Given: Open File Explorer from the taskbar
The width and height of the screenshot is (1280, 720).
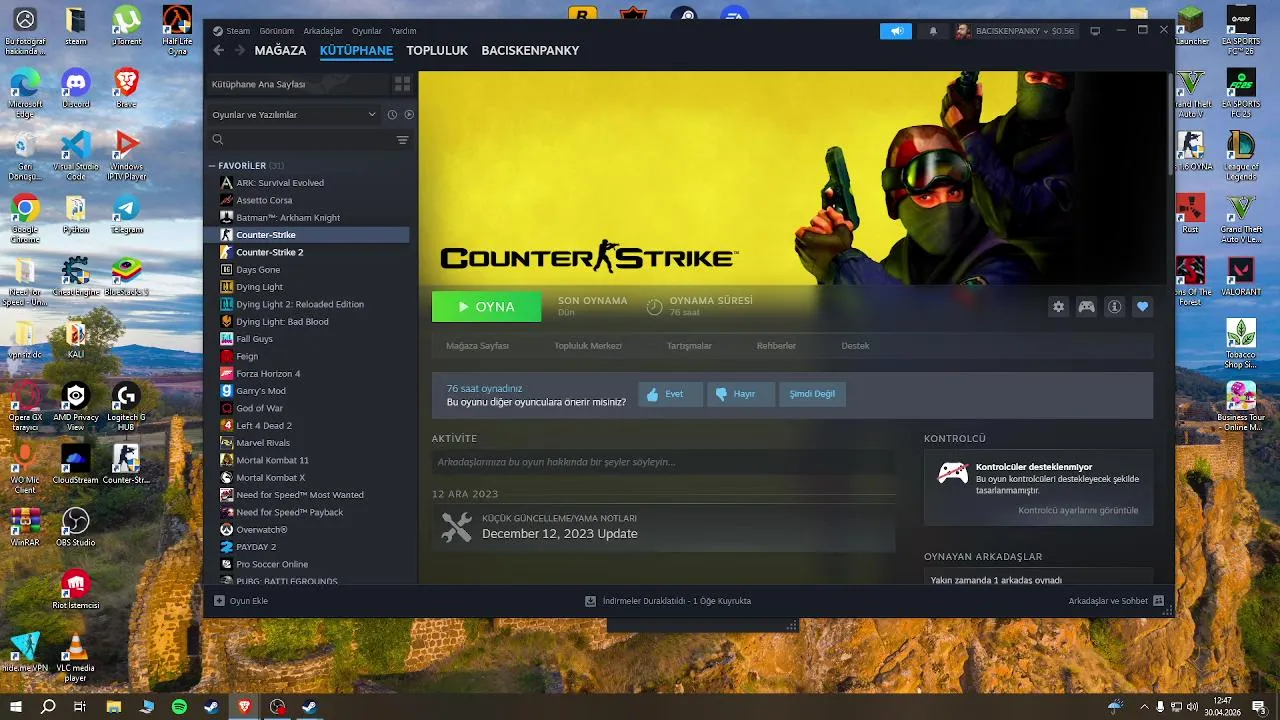Looking at the screenshot, I should 114,707.
